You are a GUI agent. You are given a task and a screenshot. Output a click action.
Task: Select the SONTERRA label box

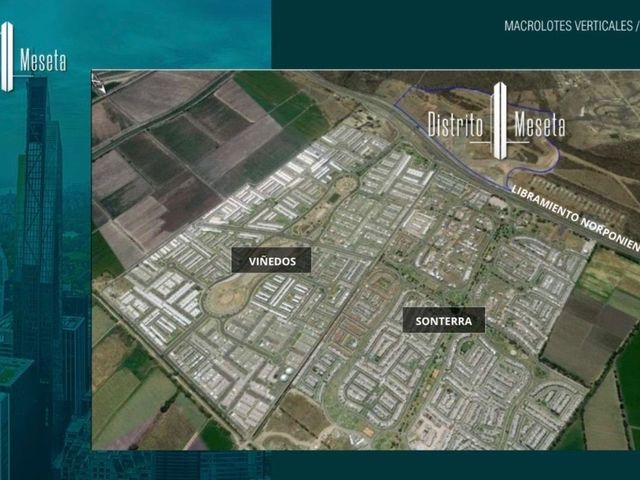pos(444,320)
